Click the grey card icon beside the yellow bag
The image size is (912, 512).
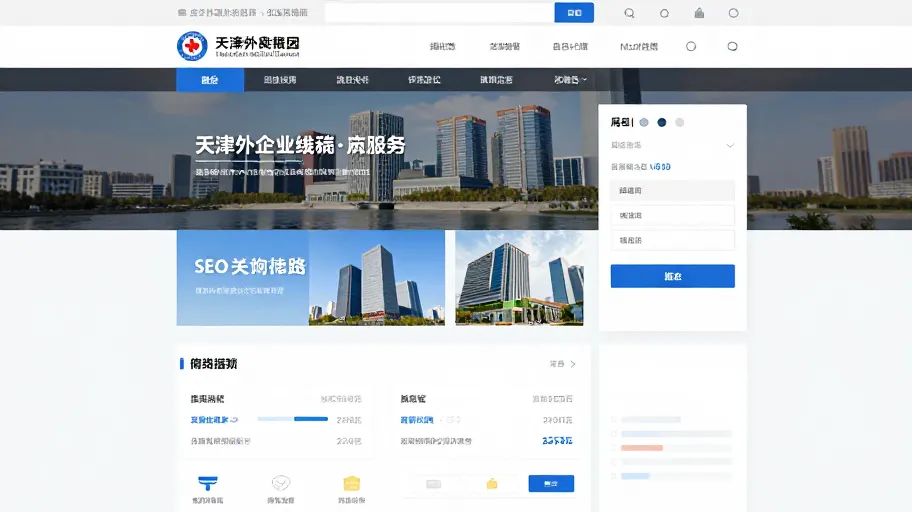(x=433, y=484)
